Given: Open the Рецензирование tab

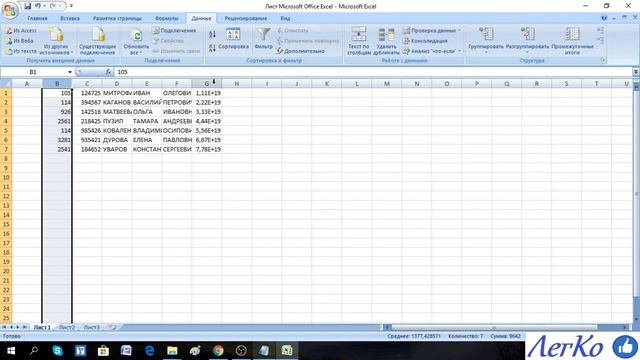Looking at the screenshot, I should tap(246, 18).
